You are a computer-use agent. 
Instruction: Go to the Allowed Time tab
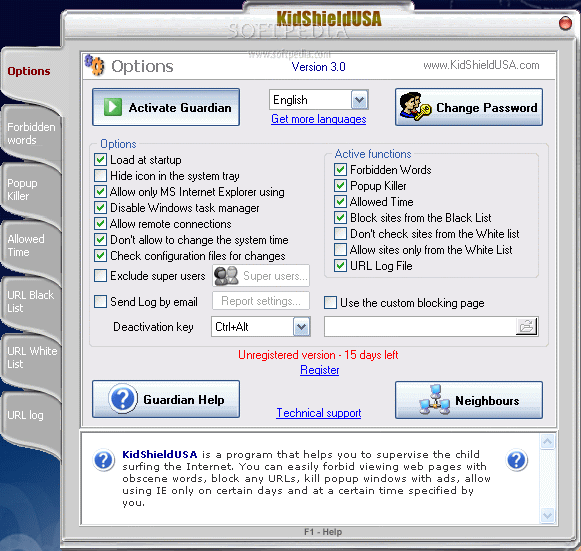(31, 245)
